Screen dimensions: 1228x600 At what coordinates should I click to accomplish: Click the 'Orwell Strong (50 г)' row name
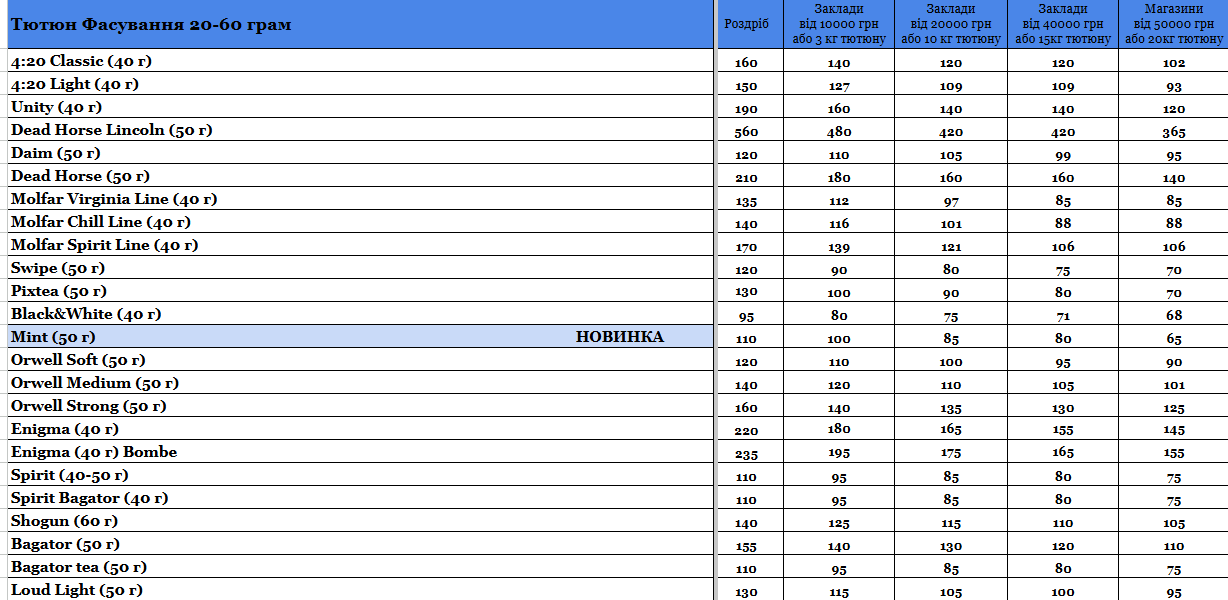(89, 406)
